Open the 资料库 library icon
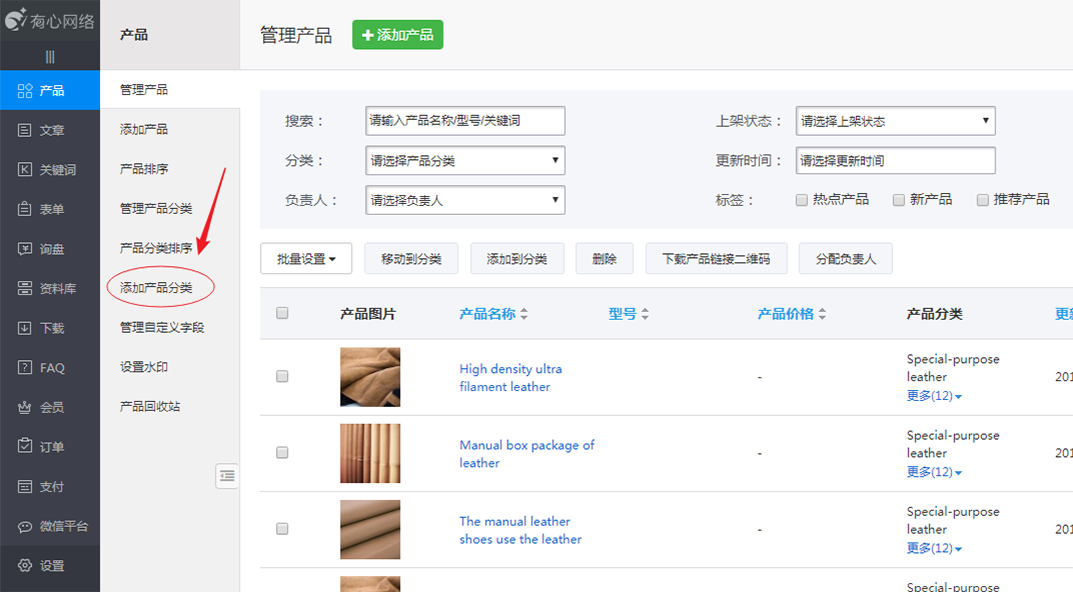 [x=25, y=289]
